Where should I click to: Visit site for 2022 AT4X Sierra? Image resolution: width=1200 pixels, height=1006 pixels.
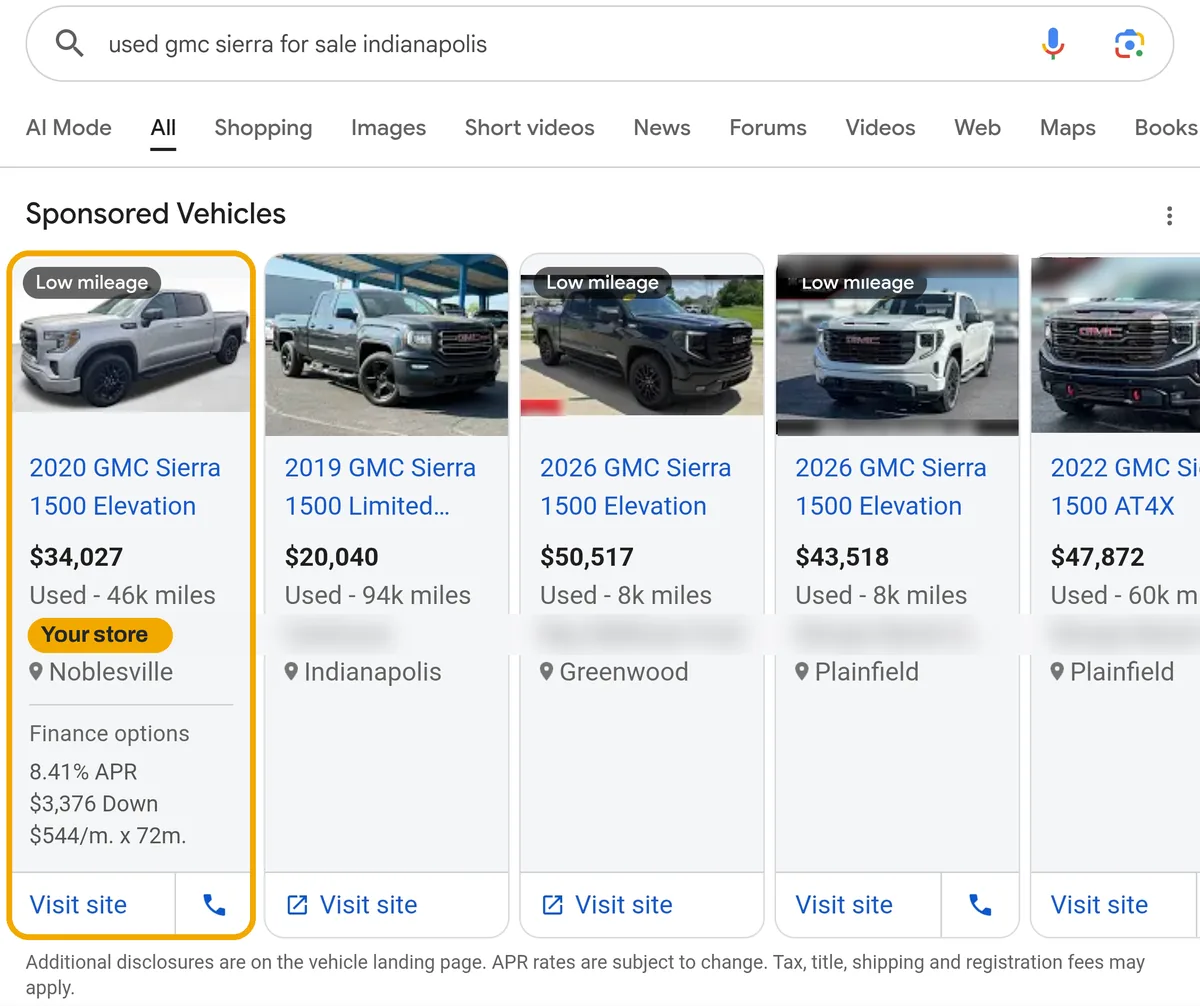tap(1099, 905)
